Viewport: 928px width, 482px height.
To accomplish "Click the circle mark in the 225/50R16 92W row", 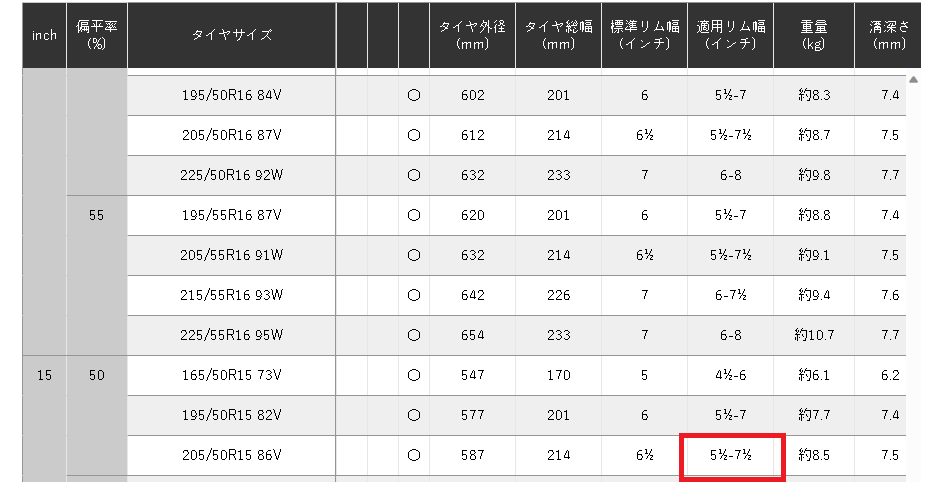I will click(413, 176).
